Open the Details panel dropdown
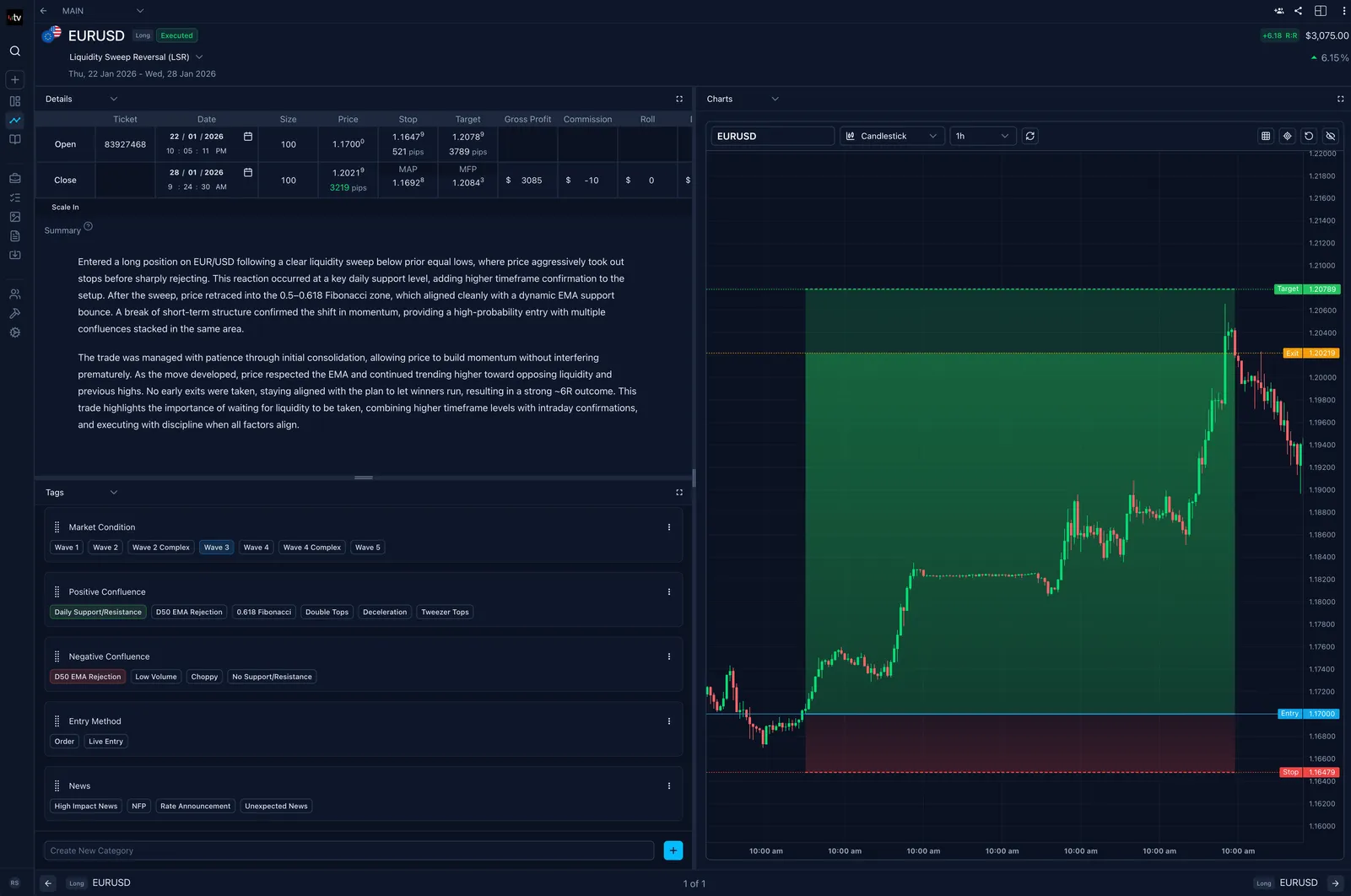Image resolution: width=1351 pixels, height=896 pixels. (x=81, y=100)
